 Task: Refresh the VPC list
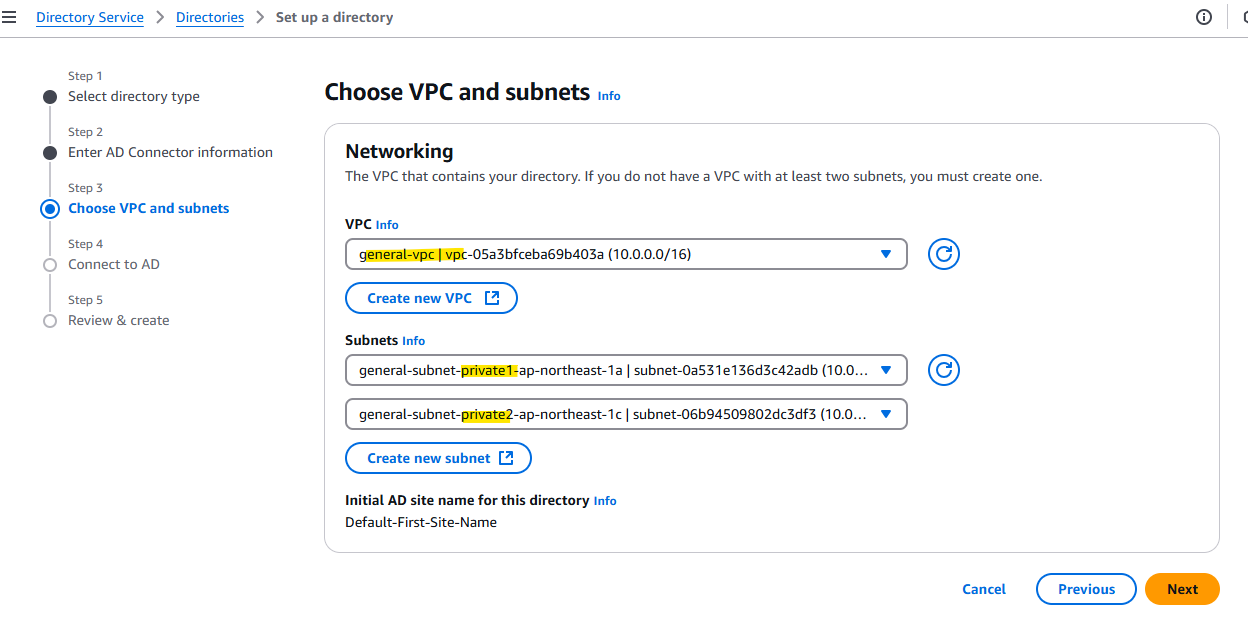click(x=943, y=254)
